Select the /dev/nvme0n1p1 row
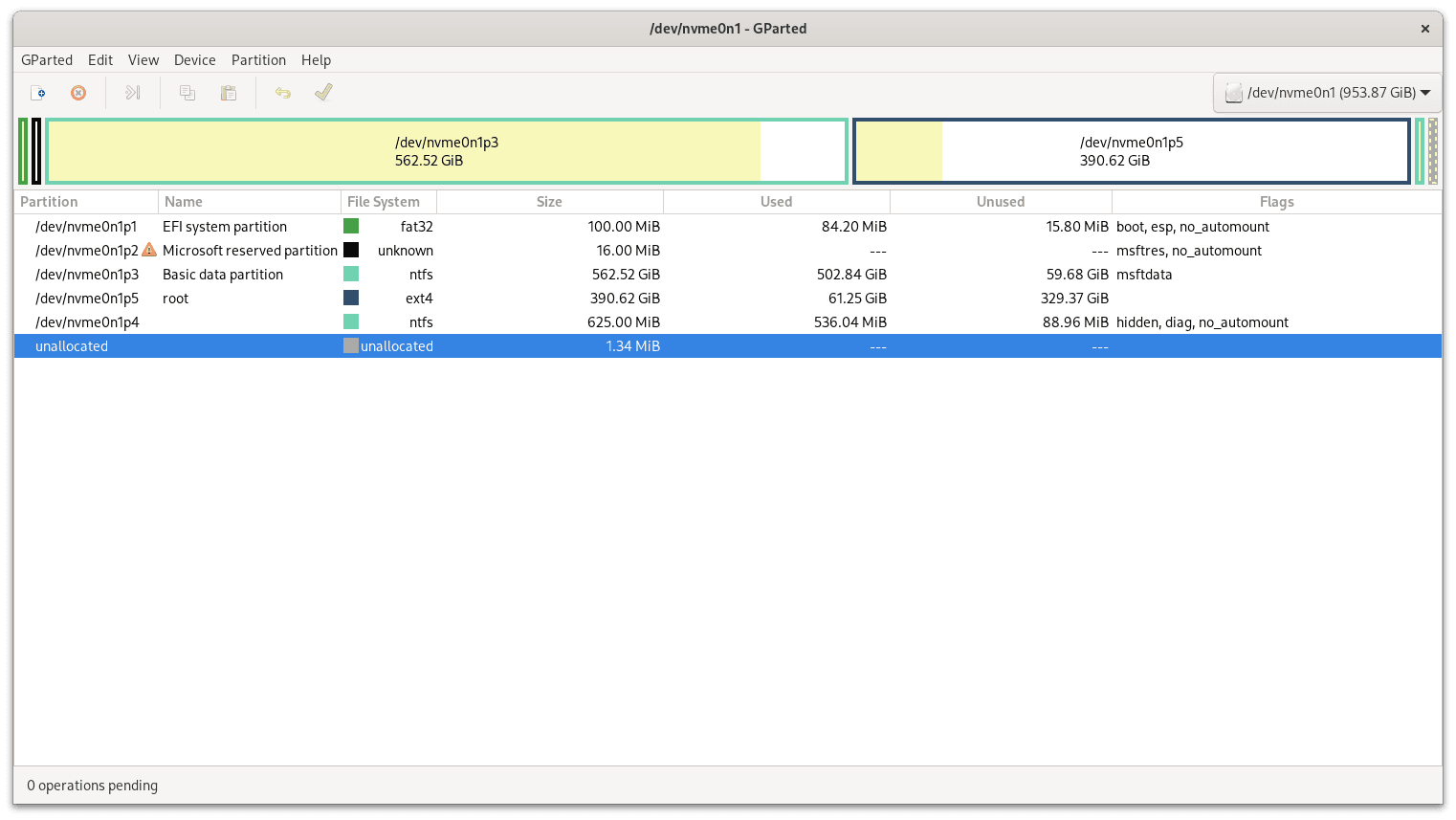 coord(728,226)
